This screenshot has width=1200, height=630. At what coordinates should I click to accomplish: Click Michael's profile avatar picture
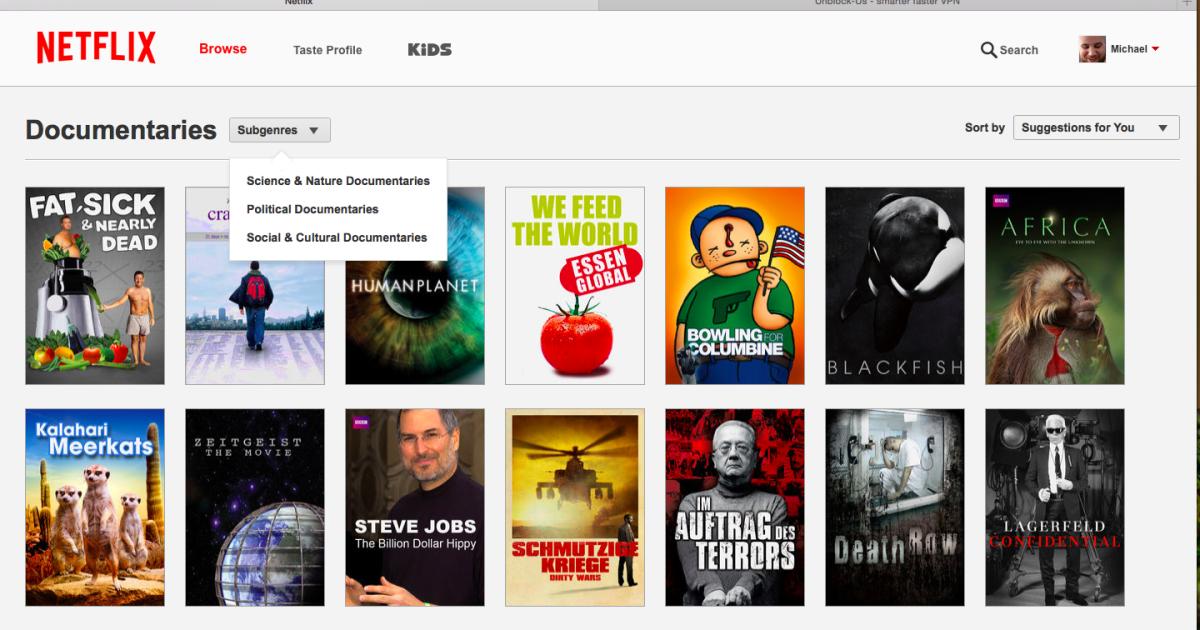[1092, 49]
